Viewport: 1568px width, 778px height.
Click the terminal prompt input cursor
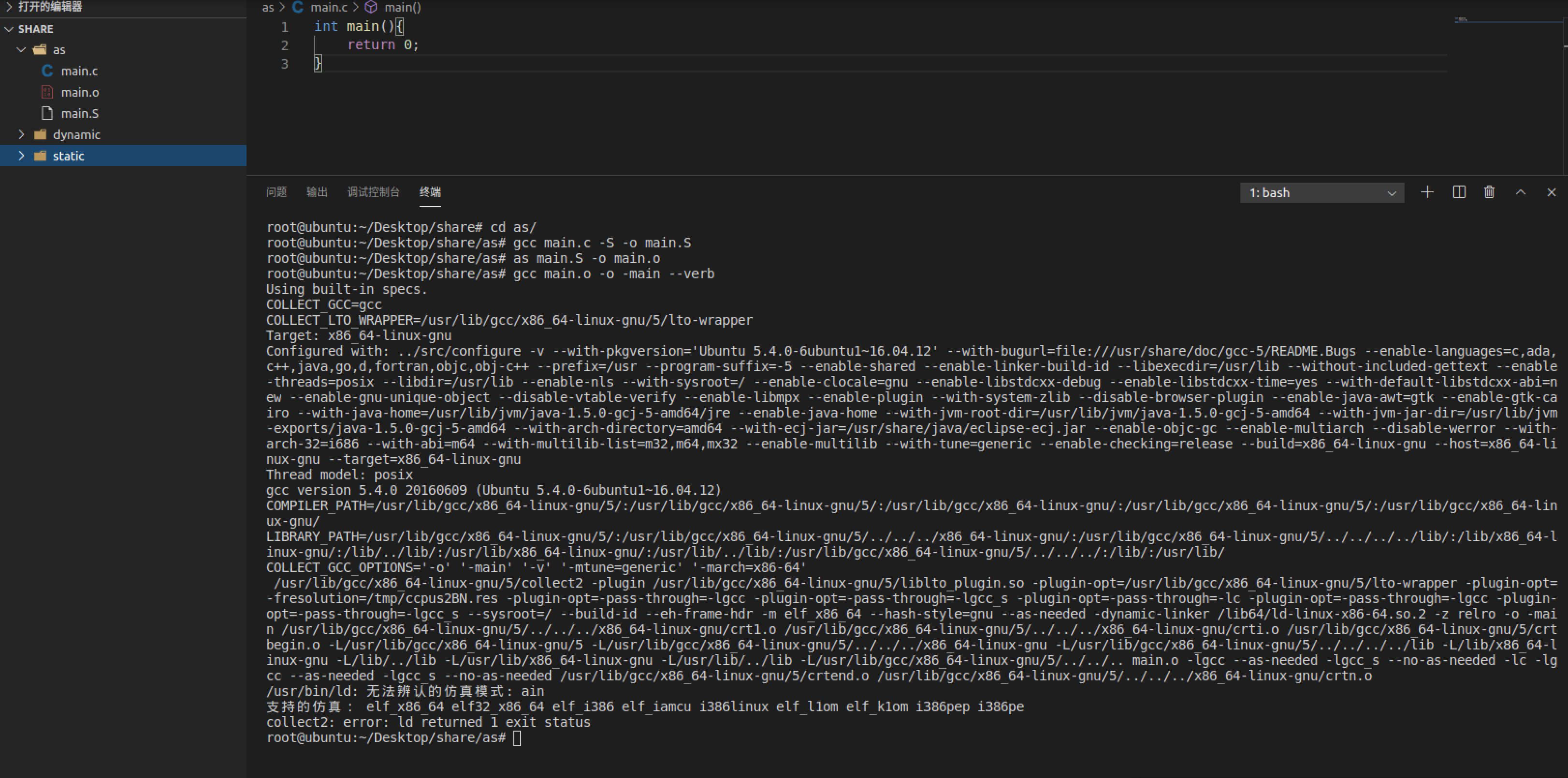(x=517, y=738)
